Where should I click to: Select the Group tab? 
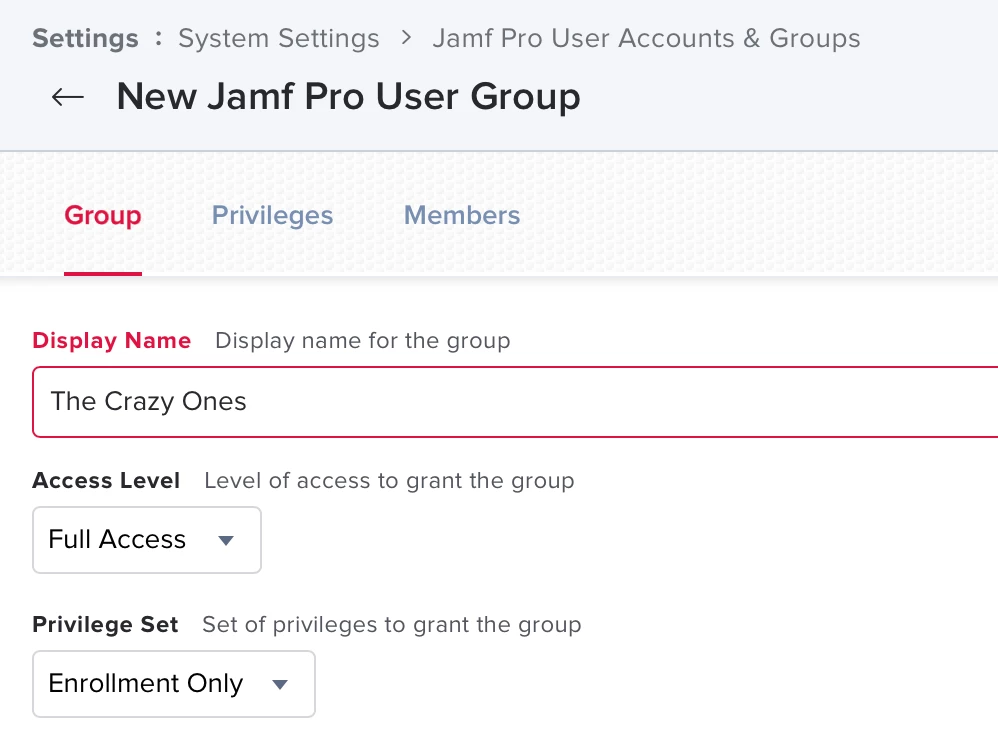[x=102, y=215]
